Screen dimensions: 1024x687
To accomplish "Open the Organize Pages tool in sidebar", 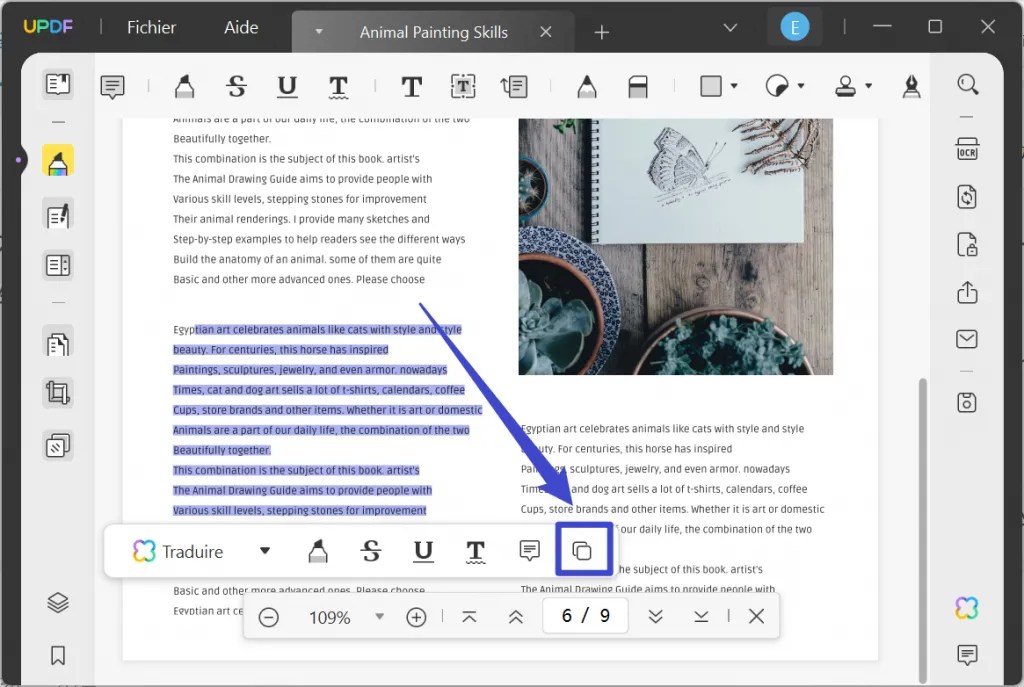I will coord(57,343).
